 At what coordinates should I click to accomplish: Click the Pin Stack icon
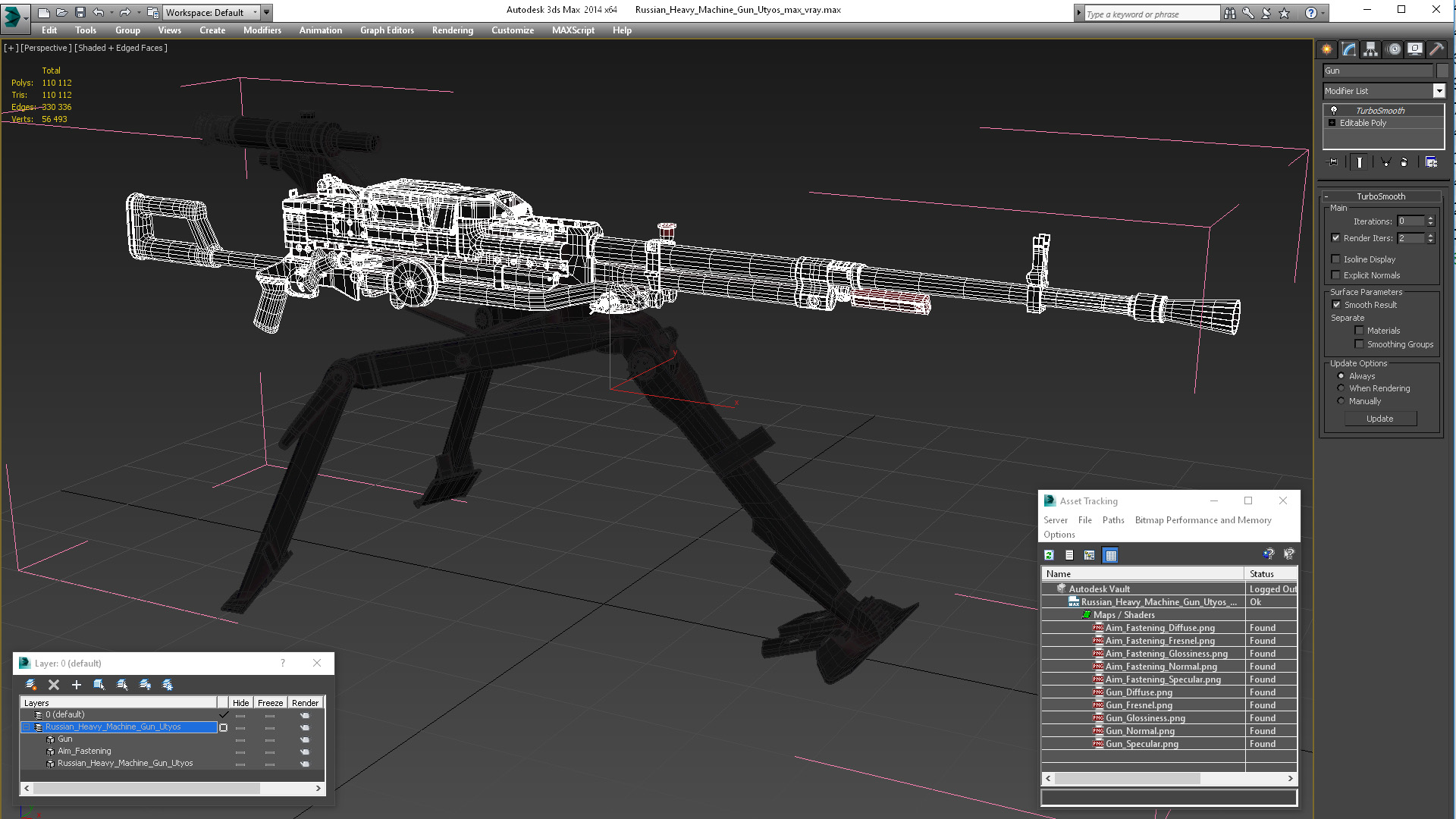(1333, 162)
